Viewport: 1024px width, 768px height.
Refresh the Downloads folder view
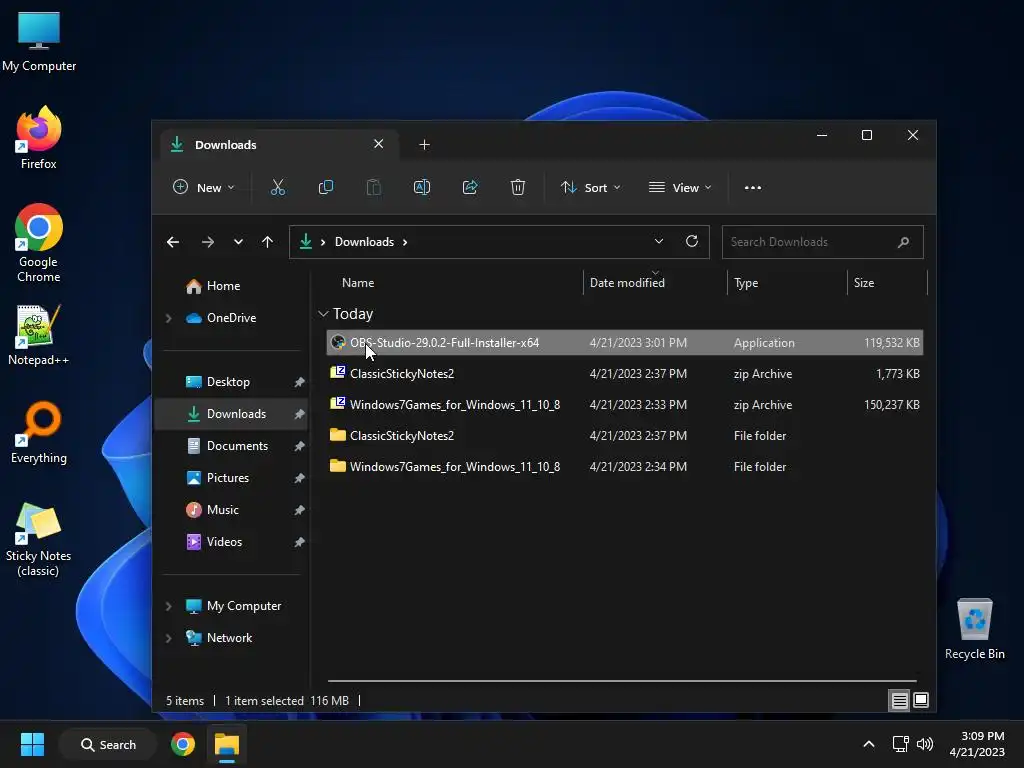[692, 242]
